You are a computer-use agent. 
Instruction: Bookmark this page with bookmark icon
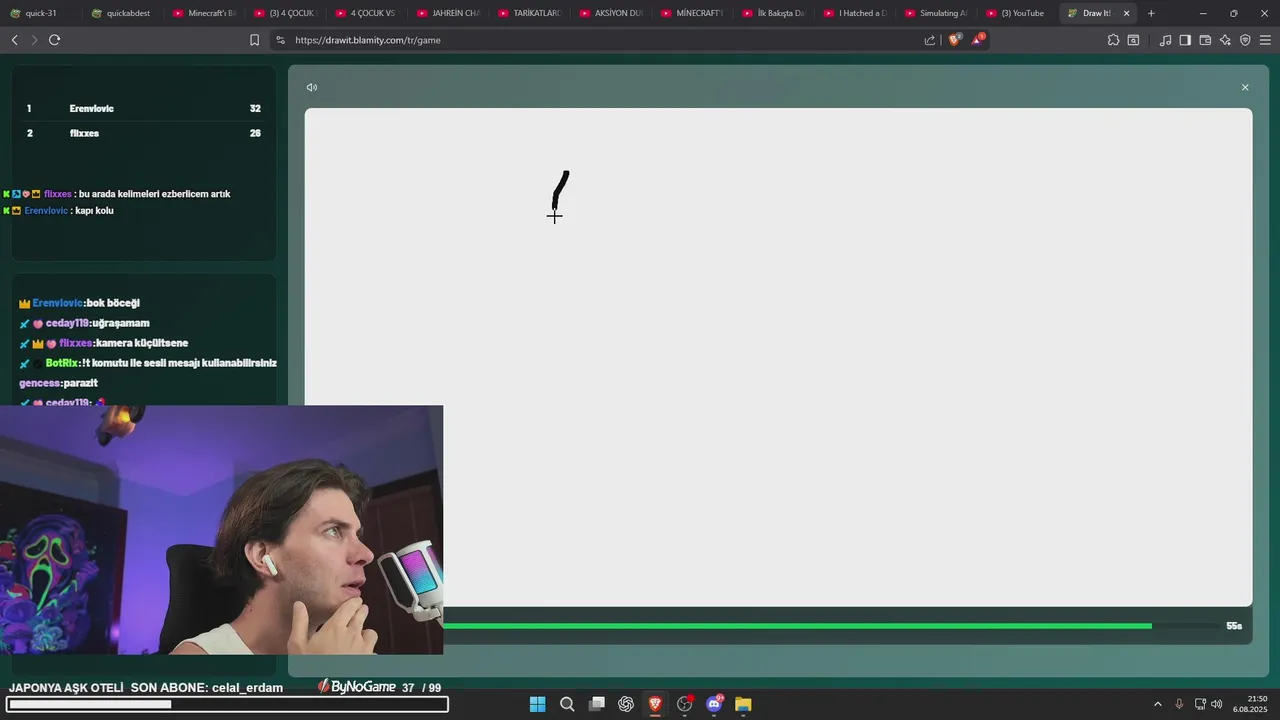point(254,40)
